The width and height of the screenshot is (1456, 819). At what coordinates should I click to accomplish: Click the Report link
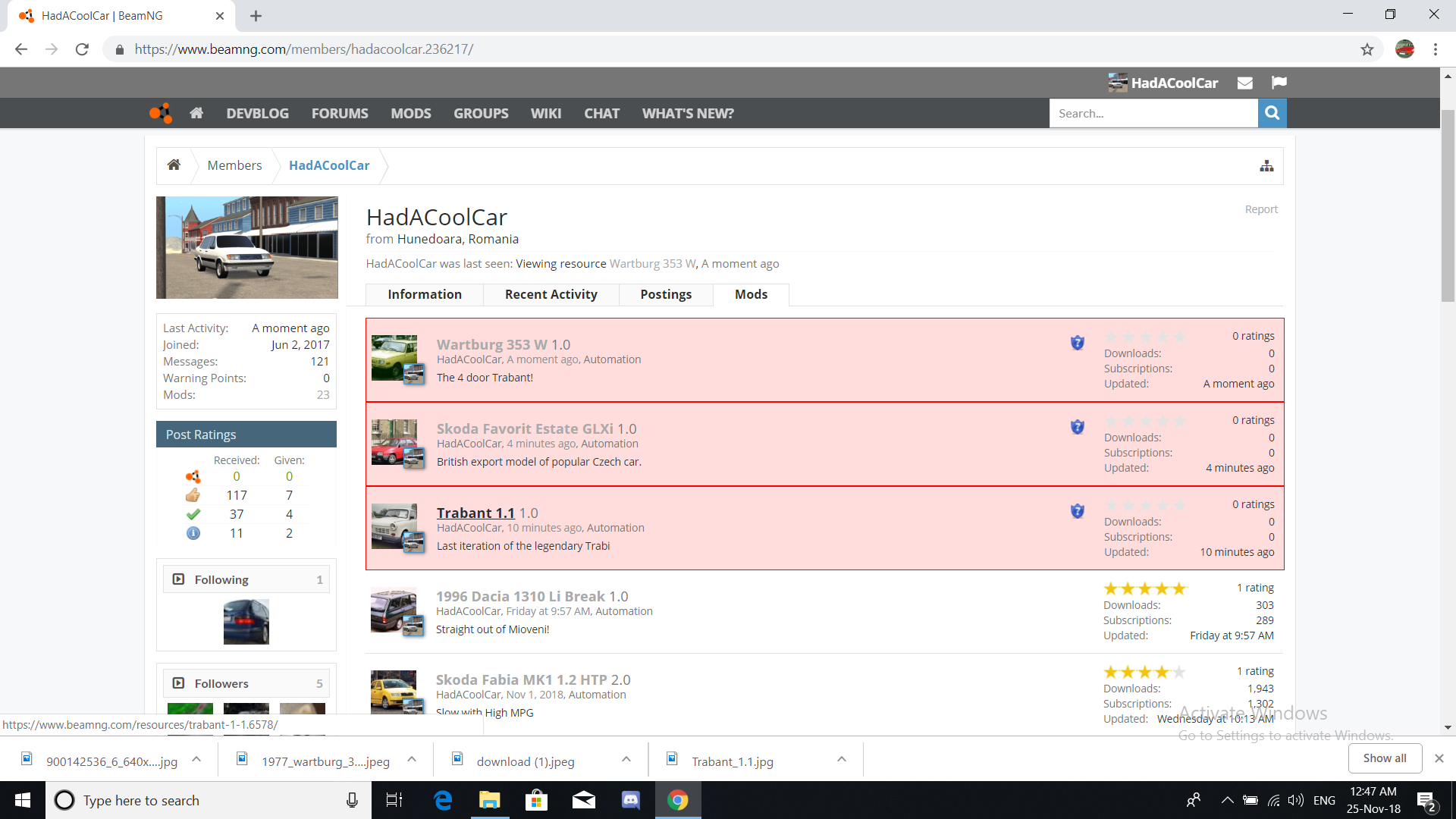tap(1261, 209)
